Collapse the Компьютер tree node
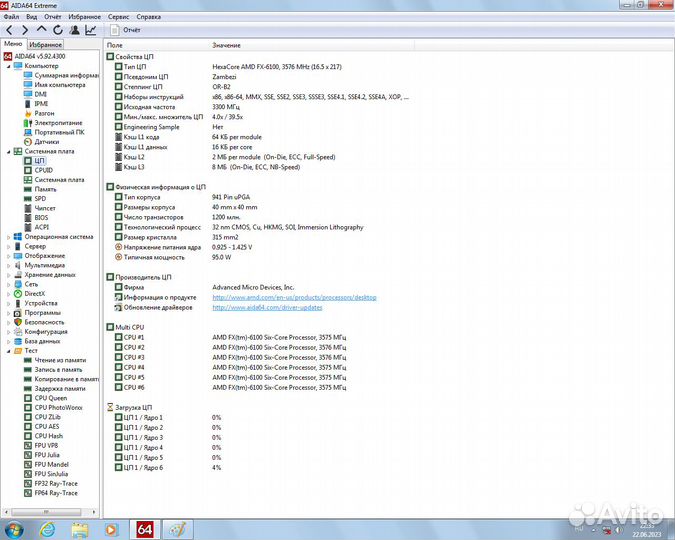 (8, 66)
